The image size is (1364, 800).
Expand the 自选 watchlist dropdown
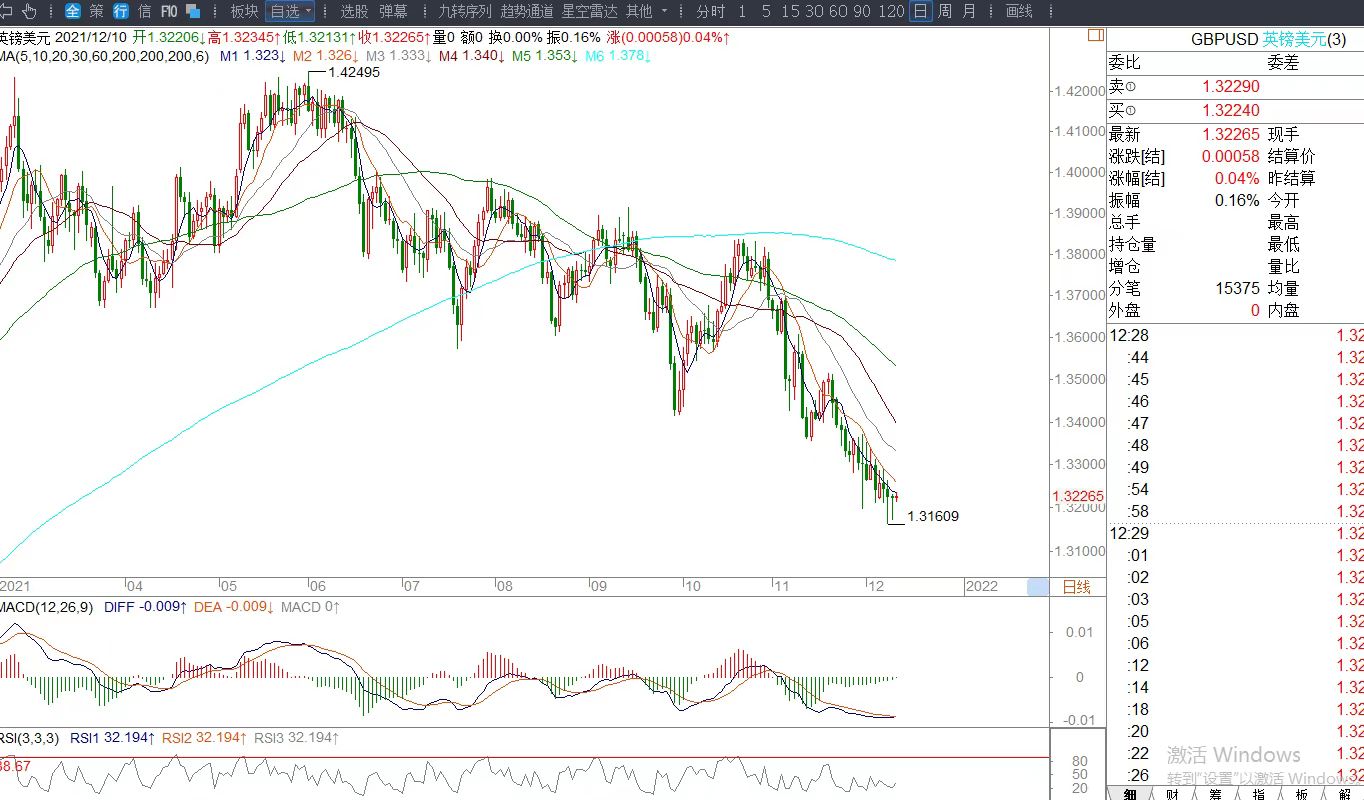[x=291, y=11]
